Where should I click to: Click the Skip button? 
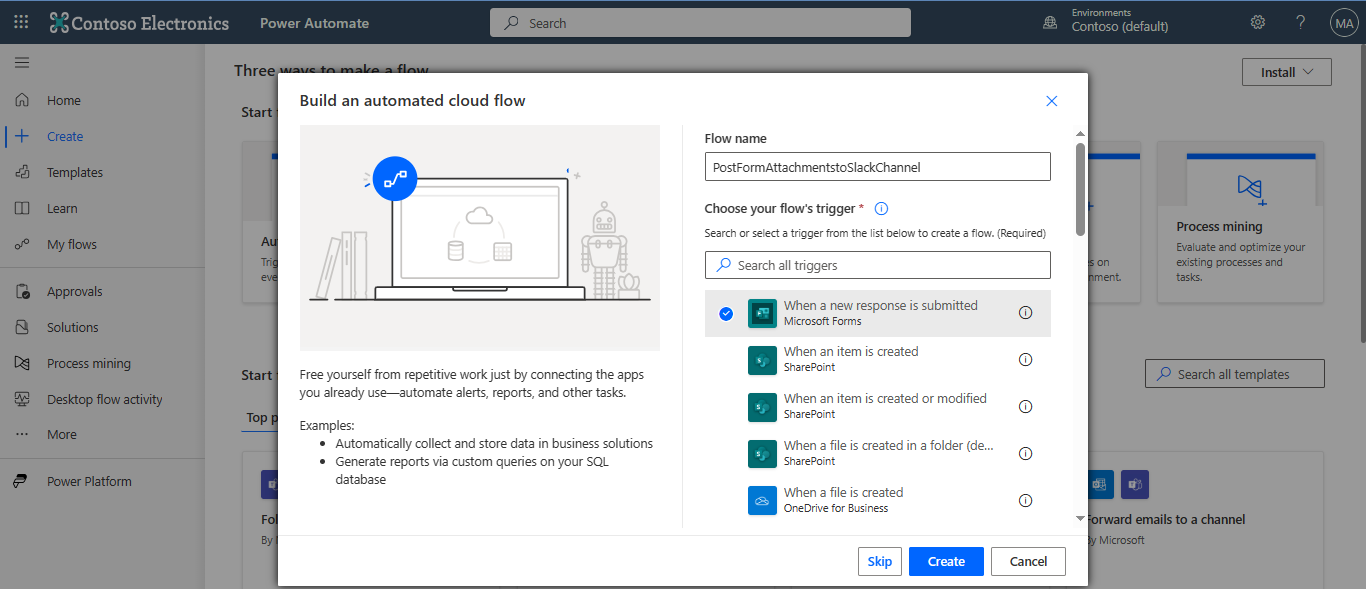(879, 561)
